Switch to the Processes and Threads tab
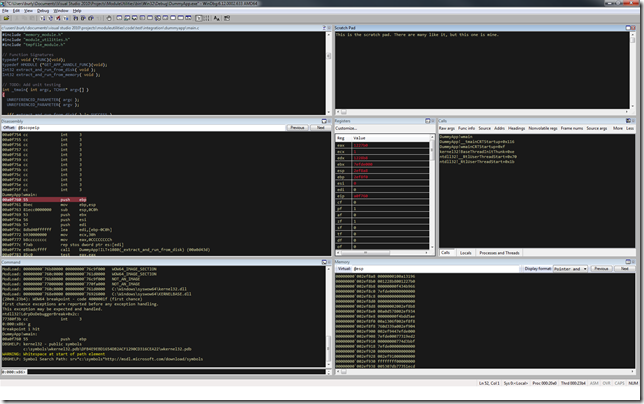This screenshot has width=644, height=404. (x=499, y=252)
